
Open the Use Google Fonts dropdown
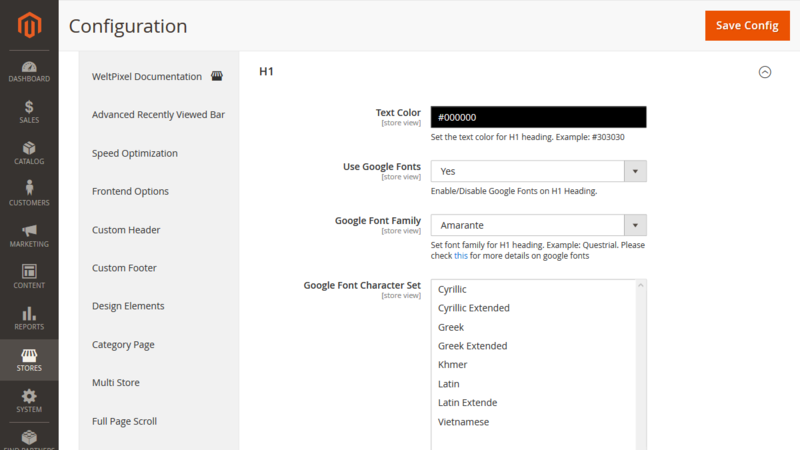pyautogui.click(x=538, y=171)
